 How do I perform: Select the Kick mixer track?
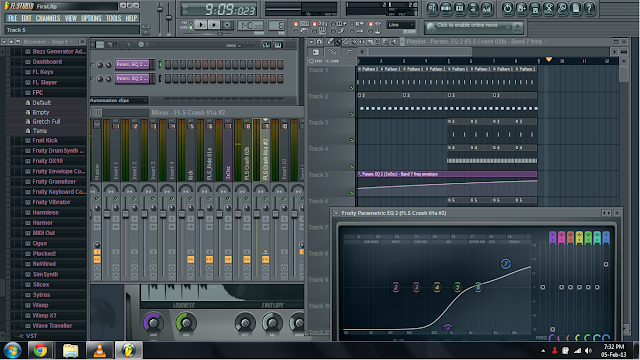click(191, 150)
